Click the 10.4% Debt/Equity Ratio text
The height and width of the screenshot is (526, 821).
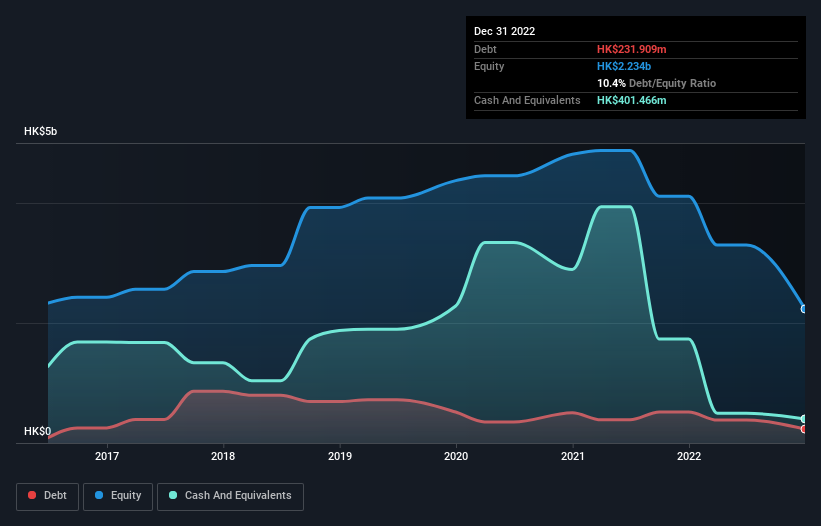[657, 83]
